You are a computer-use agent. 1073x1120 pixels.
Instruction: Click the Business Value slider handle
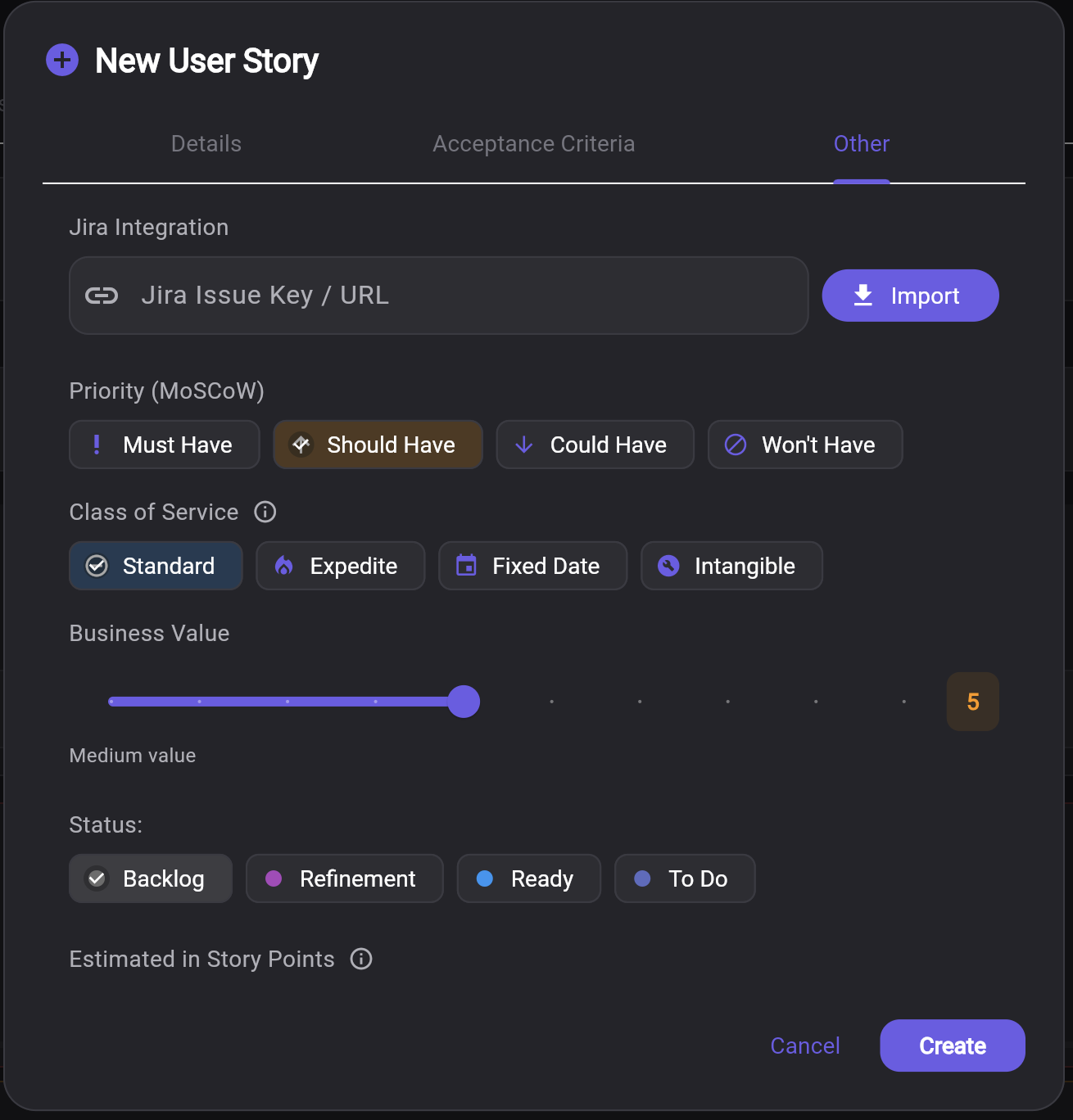pyautogui.click(x=464, y=702)
